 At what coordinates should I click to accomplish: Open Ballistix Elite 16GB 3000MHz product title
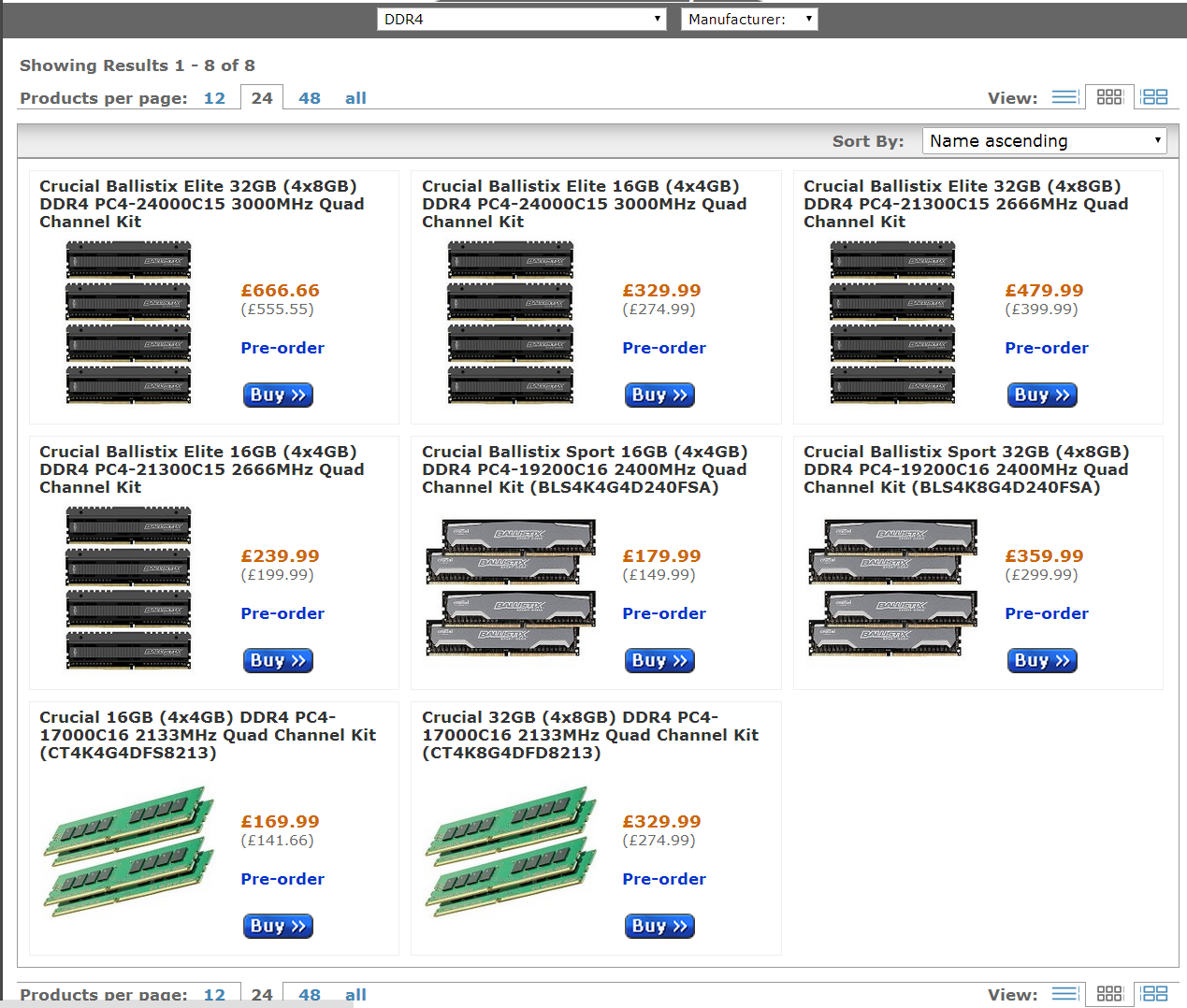click(x=584, y=204)
